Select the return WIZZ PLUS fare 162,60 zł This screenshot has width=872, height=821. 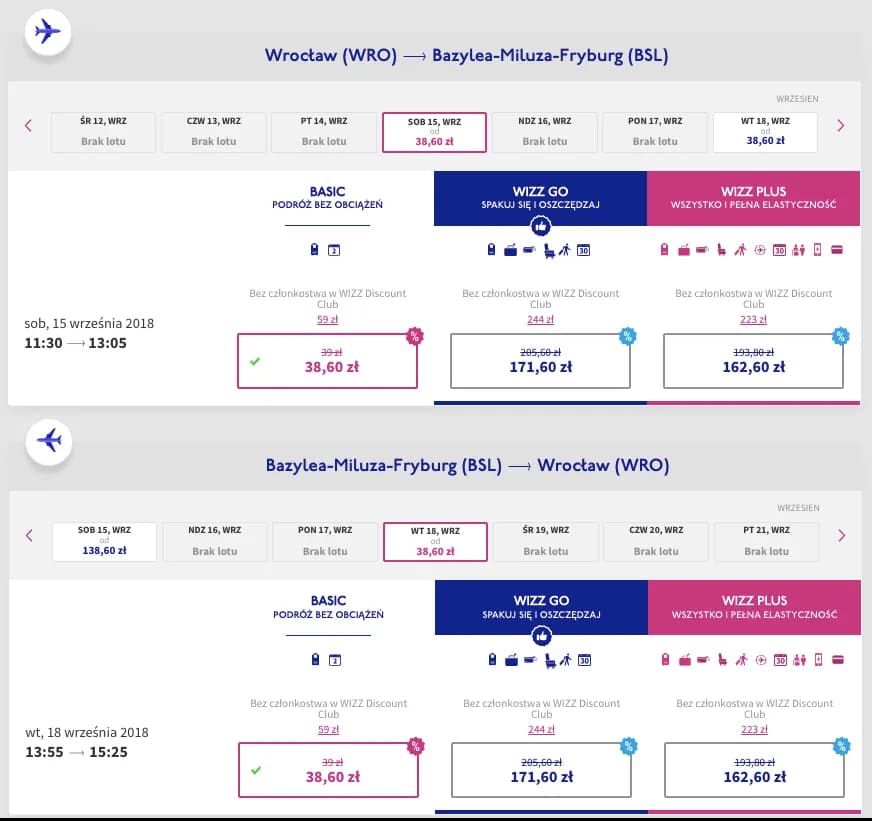753,770
